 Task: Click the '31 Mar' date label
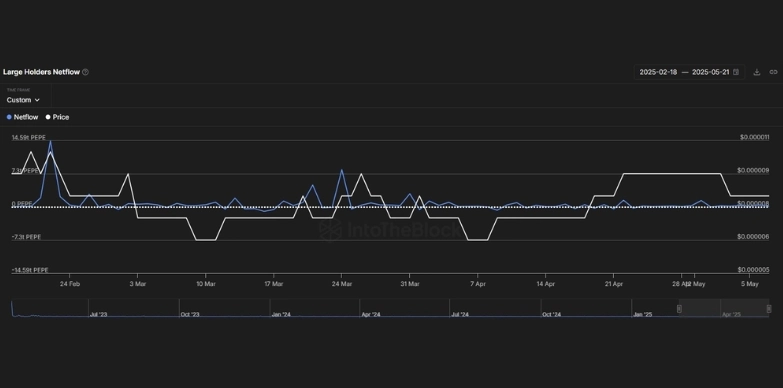coord(409,284)
